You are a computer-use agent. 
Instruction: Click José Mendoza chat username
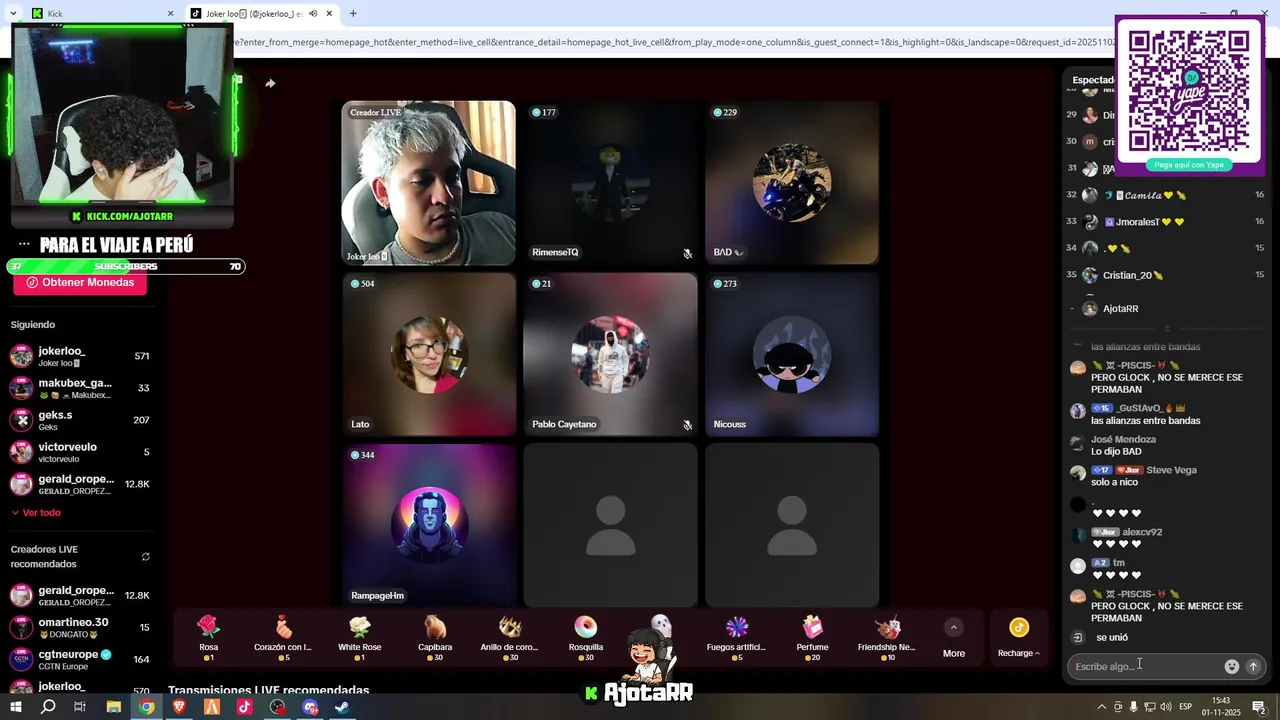tap(1123, 439)
